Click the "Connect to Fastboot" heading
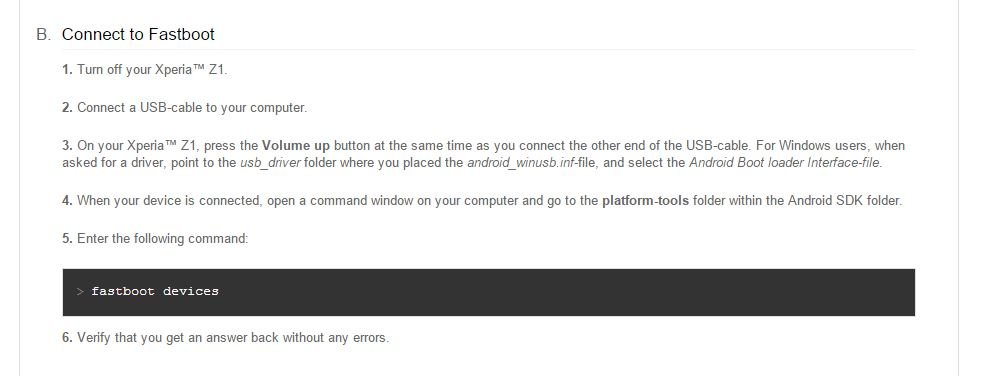 click(x=138, y=34)
